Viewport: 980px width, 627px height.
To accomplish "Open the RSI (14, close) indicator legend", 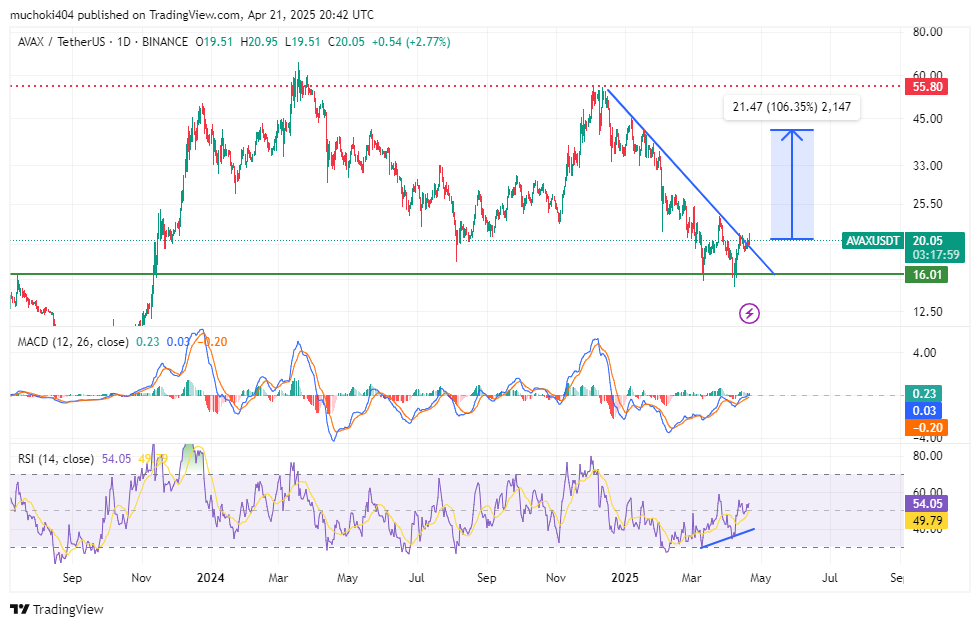I will 56,459.
